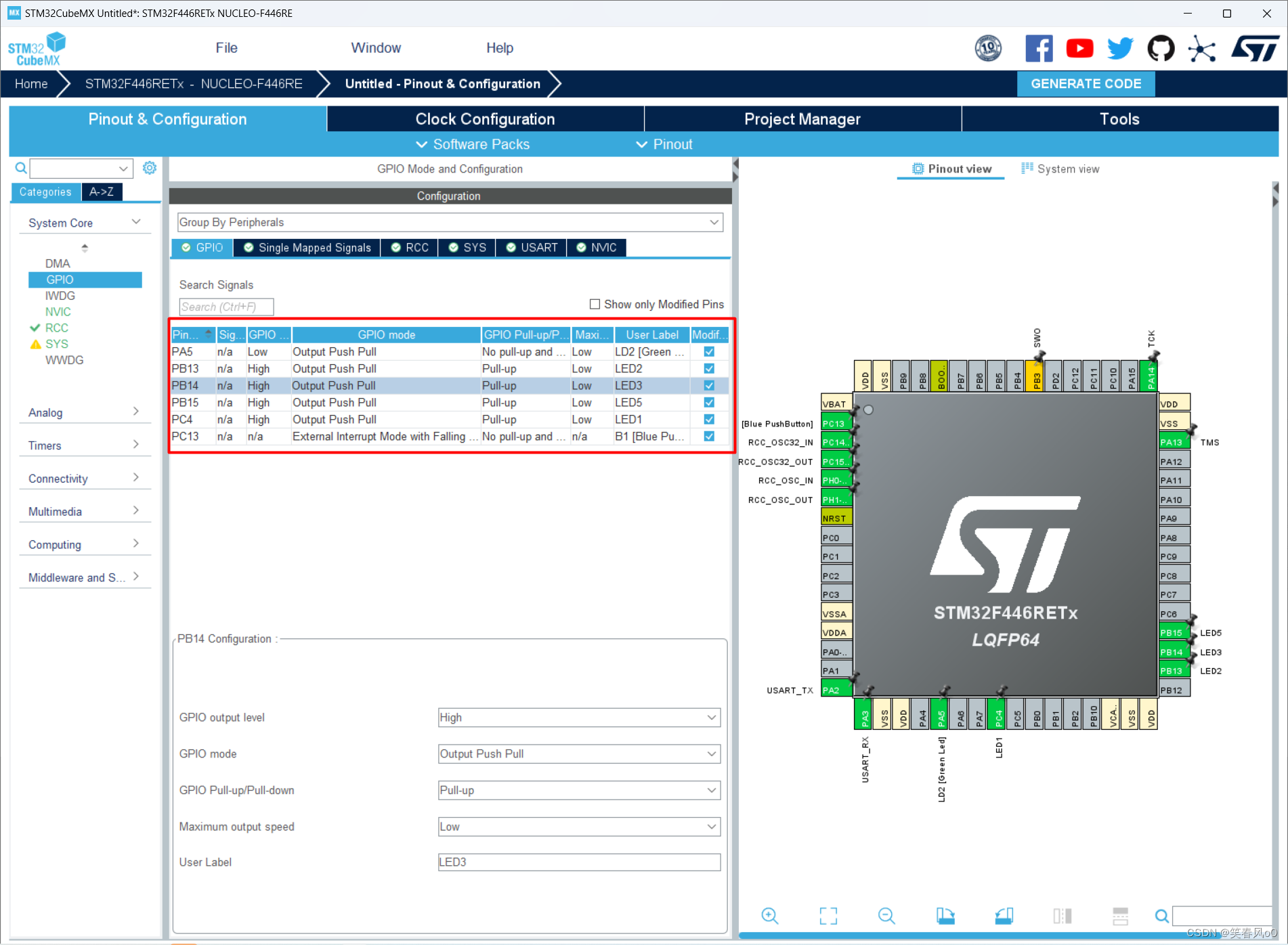Screen dimensions: 1288x945
Task: Open the GitHub icon link
Action: point(1161,49)
